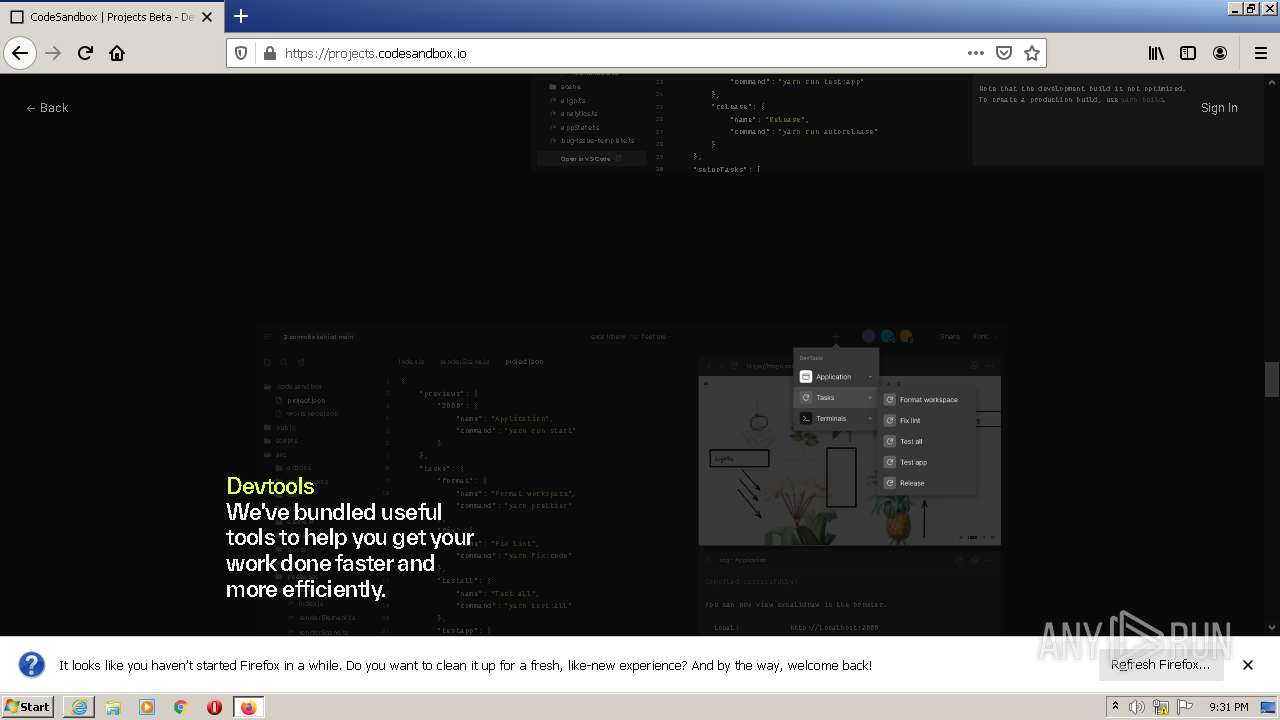The image size is (1280, 720).
Task: Click Sign In on CodeSandbox page
Action: tap(1219, 108)
